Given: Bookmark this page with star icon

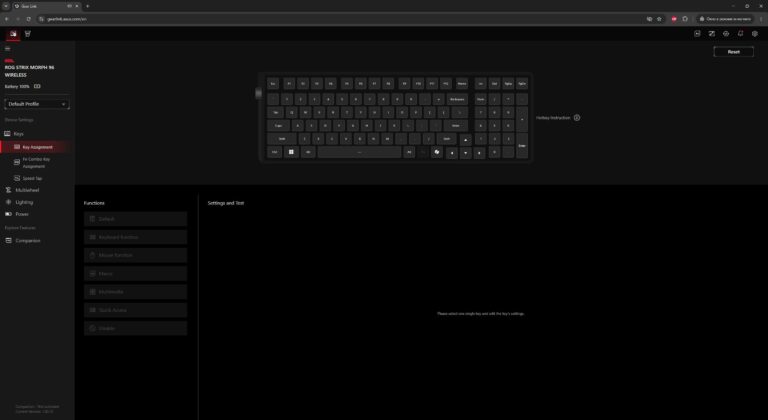Looking at the screenshot, I should click(x=659, y=19).
